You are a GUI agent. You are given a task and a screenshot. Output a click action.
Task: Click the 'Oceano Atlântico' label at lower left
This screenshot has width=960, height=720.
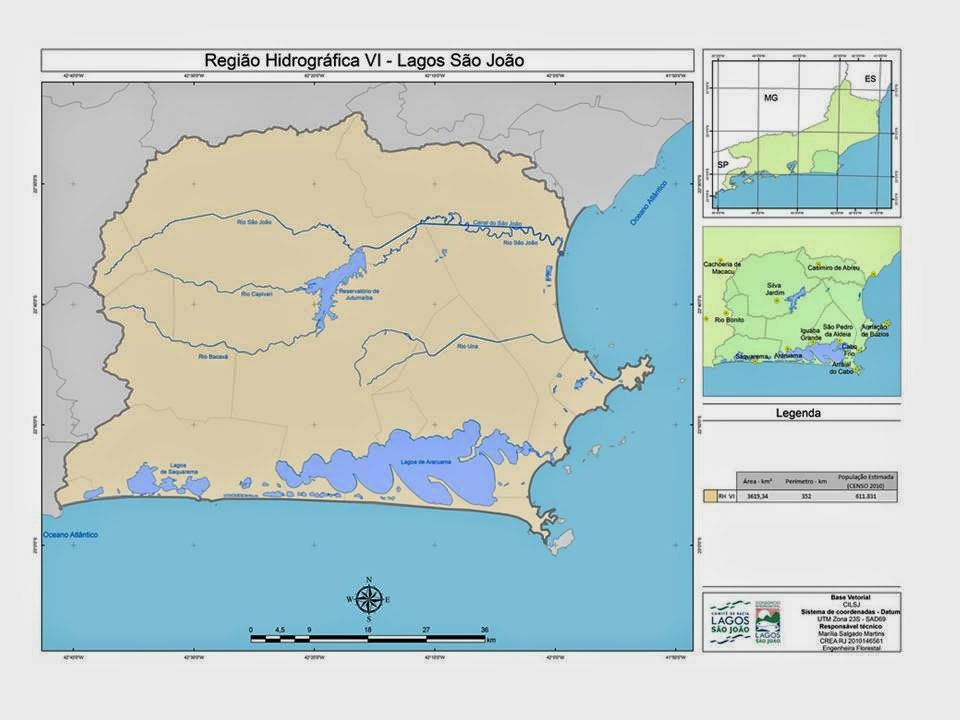pyautogui.click(x=70, y=534)
